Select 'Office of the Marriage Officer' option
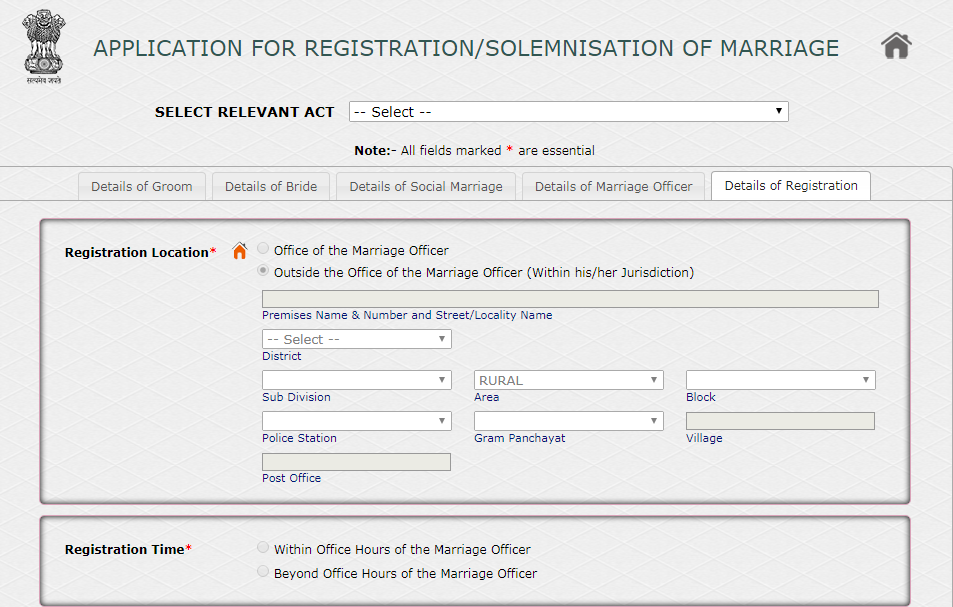The width and height of the screenshot is (953, 607). 262,248
